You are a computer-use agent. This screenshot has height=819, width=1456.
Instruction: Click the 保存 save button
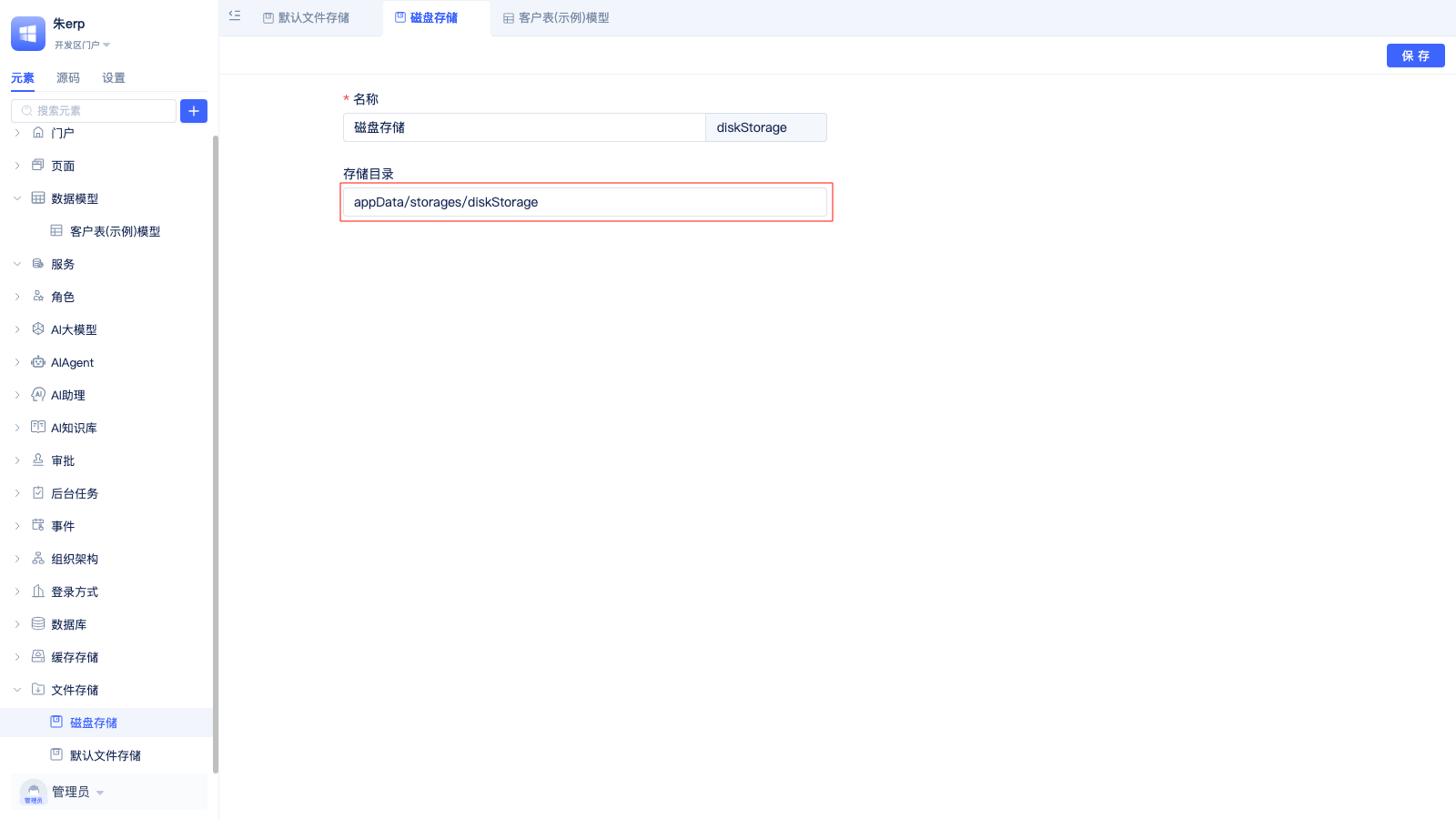coord(1416,56)
